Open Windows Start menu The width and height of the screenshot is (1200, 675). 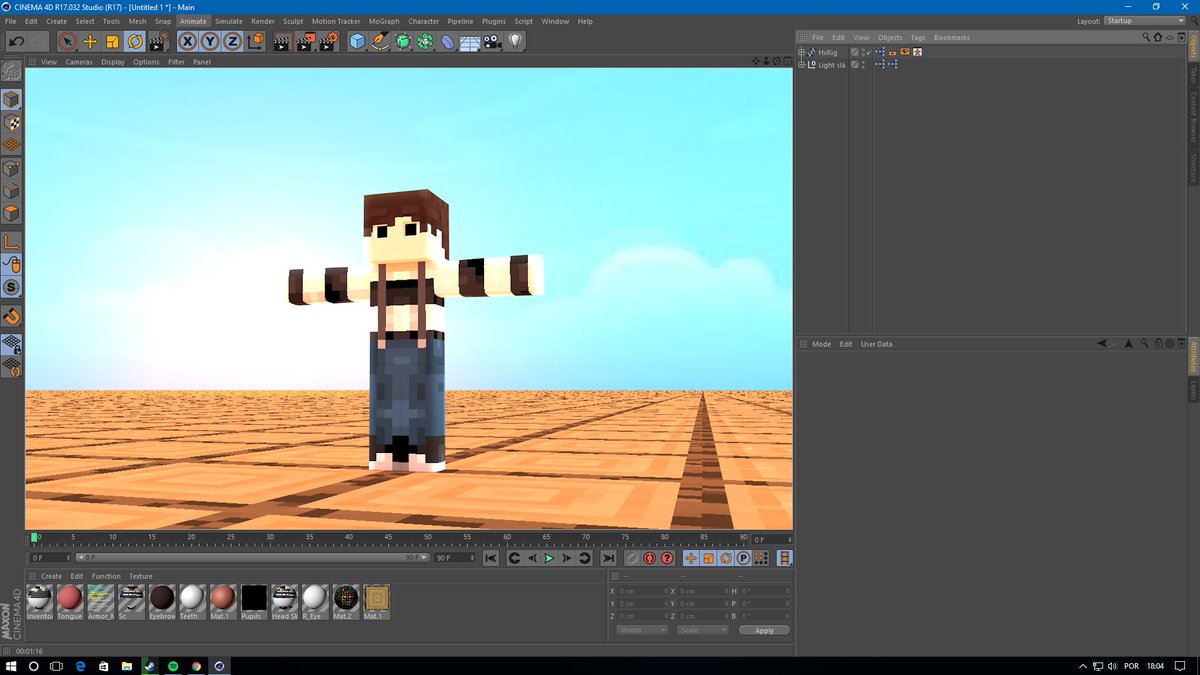coord(11,665)
